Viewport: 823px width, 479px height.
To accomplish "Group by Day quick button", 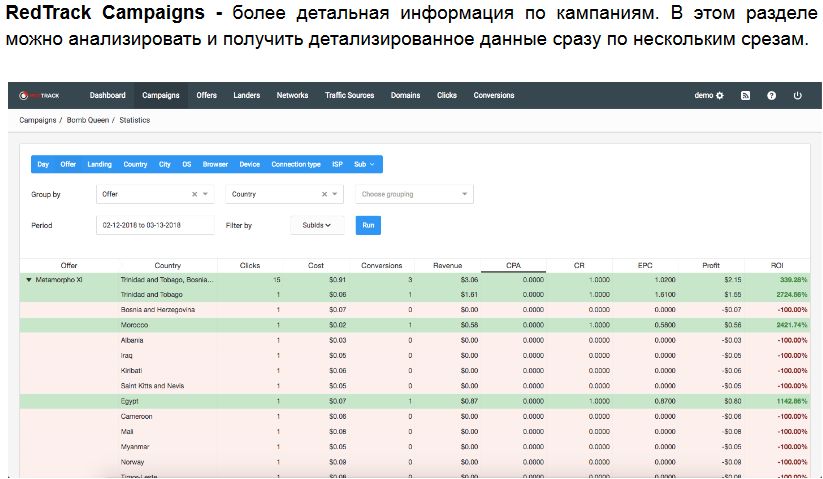I will [43, 164].
